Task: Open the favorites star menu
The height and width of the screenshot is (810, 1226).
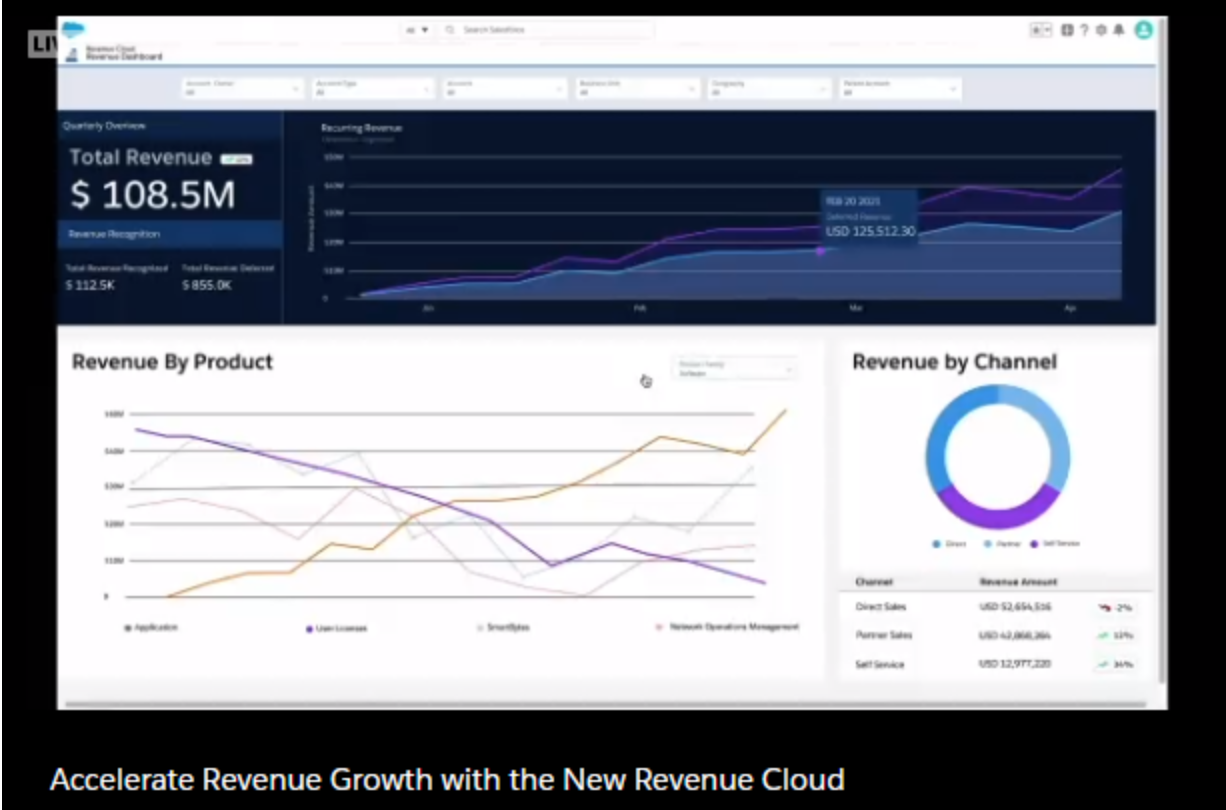Action: pos(1041,30)
